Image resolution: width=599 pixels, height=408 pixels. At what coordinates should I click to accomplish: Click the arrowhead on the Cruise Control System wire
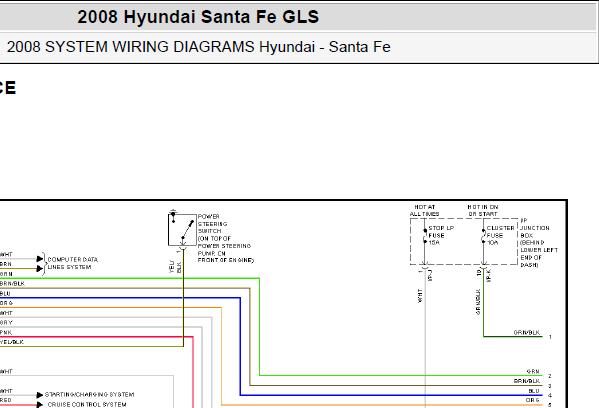pyautogui.click(x=40, y=405)
